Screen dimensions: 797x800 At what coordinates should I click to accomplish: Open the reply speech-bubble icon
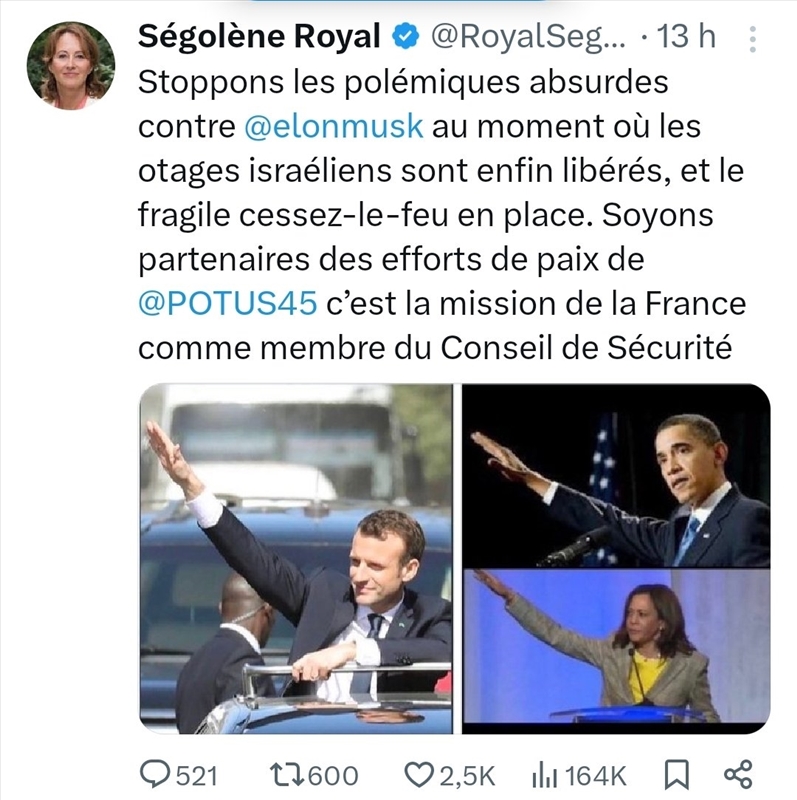157,773
